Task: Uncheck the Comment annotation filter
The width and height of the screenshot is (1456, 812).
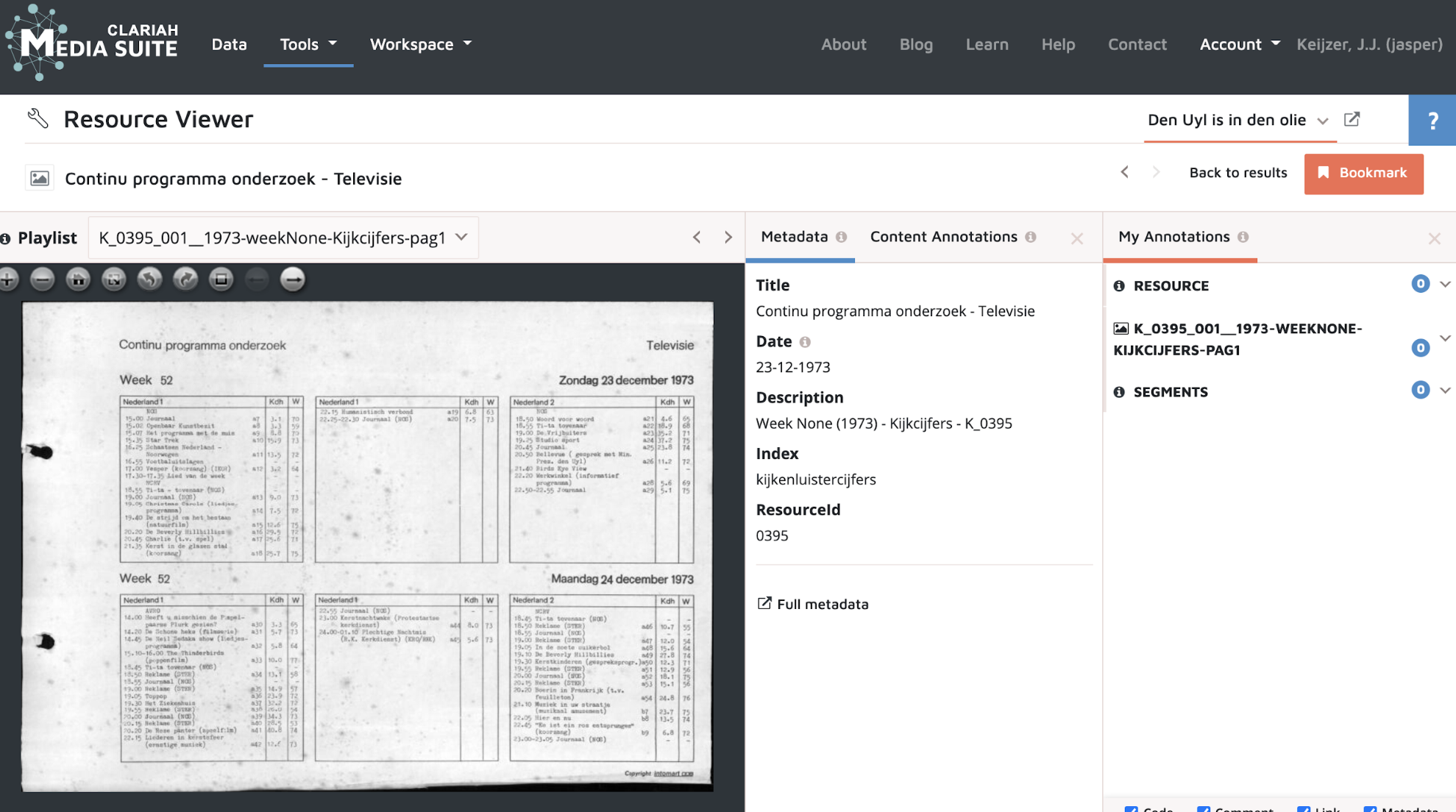Action: 1204,809
